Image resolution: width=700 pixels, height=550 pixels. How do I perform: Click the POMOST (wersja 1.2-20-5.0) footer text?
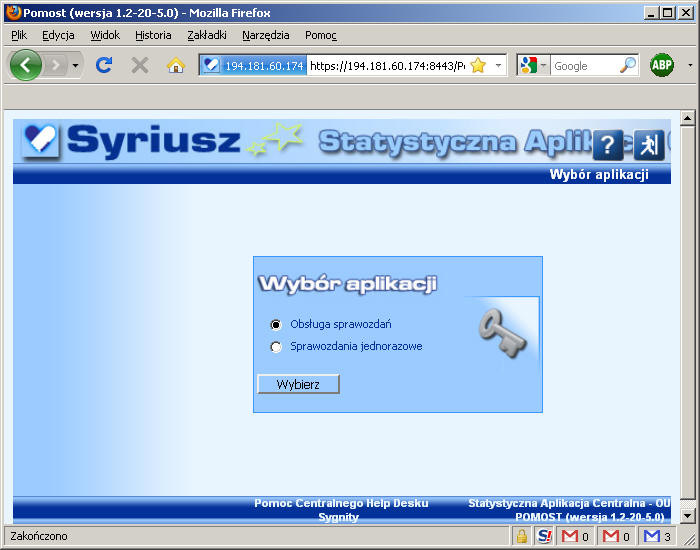pyautogui.click(x=590, y=517)
